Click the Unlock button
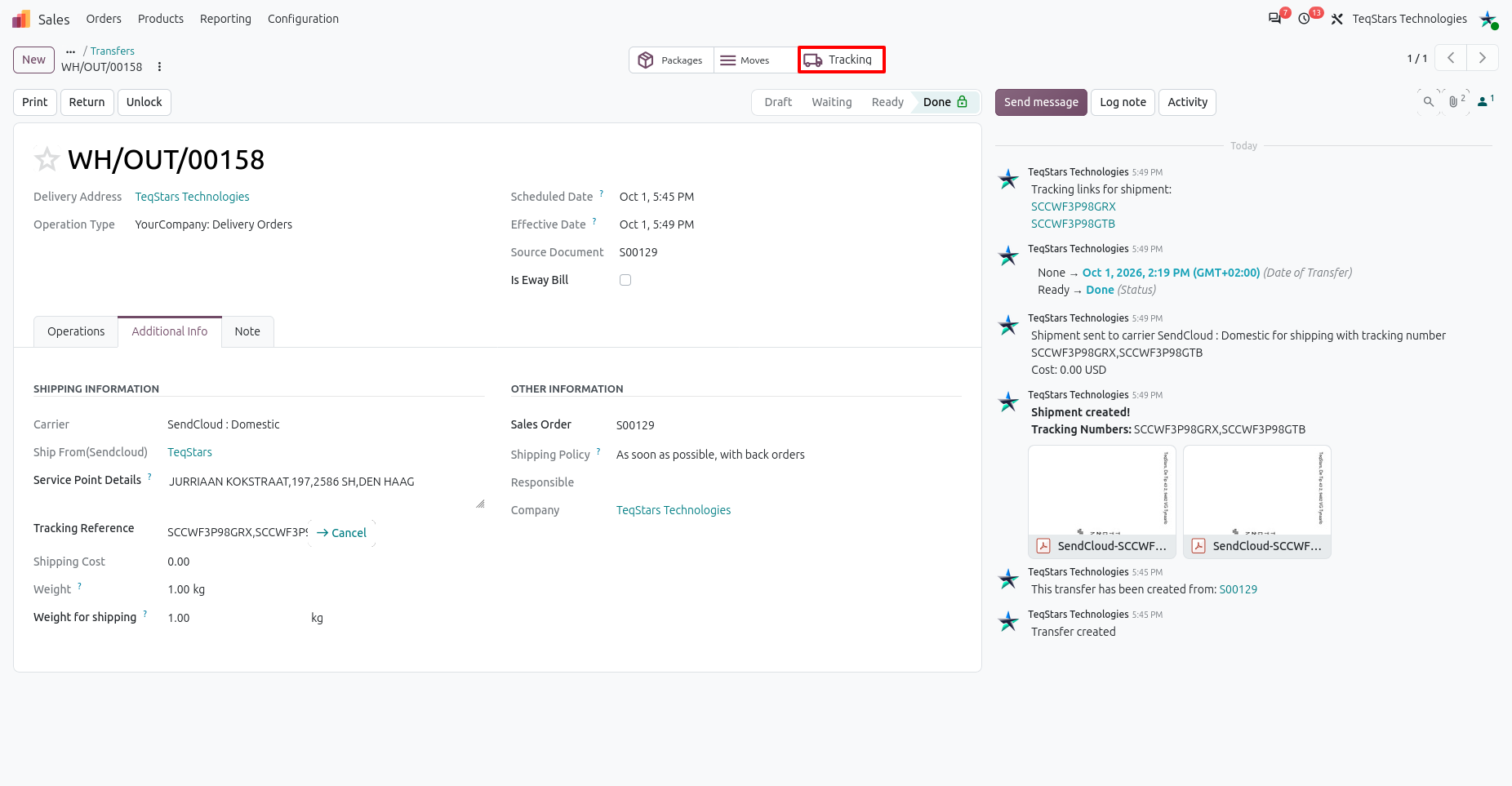 145,102
